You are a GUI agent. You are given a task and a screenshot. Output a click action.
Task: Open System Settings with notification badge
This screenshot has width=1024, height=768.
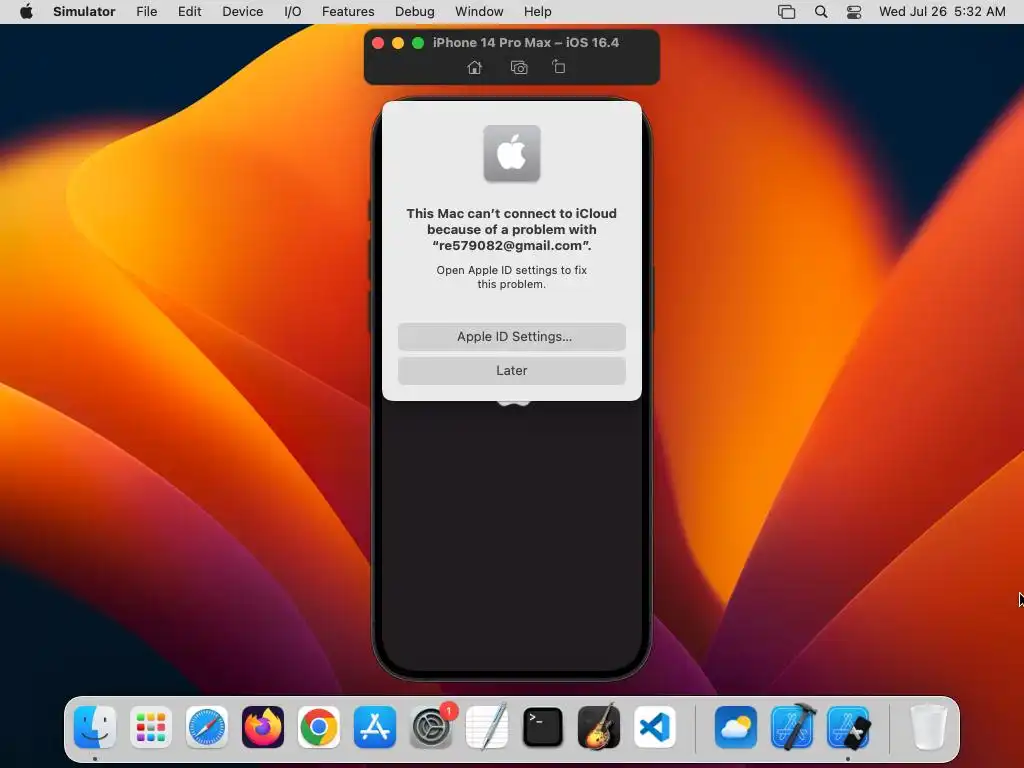coord(431,727)
